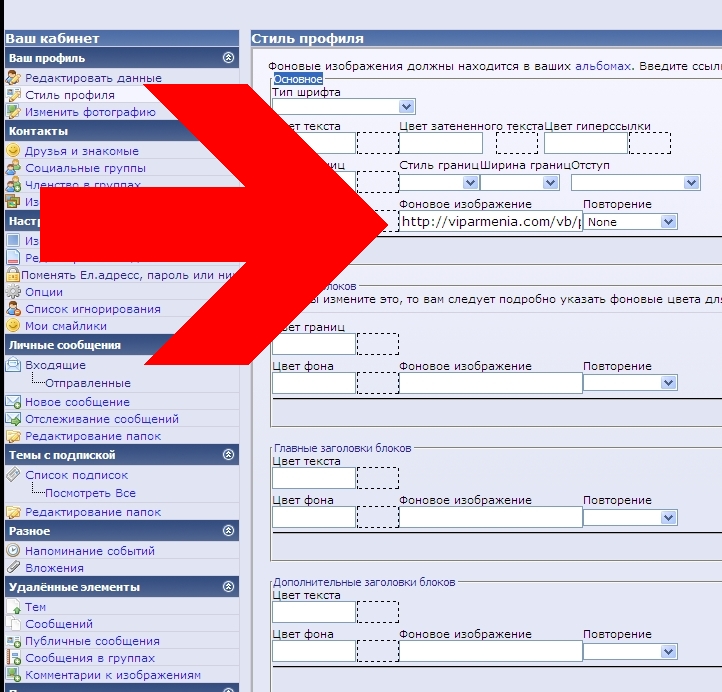Collapse the Удалённые элементы section
The height and width of the screenshot is (692, 722).
(x=229, y=587)
